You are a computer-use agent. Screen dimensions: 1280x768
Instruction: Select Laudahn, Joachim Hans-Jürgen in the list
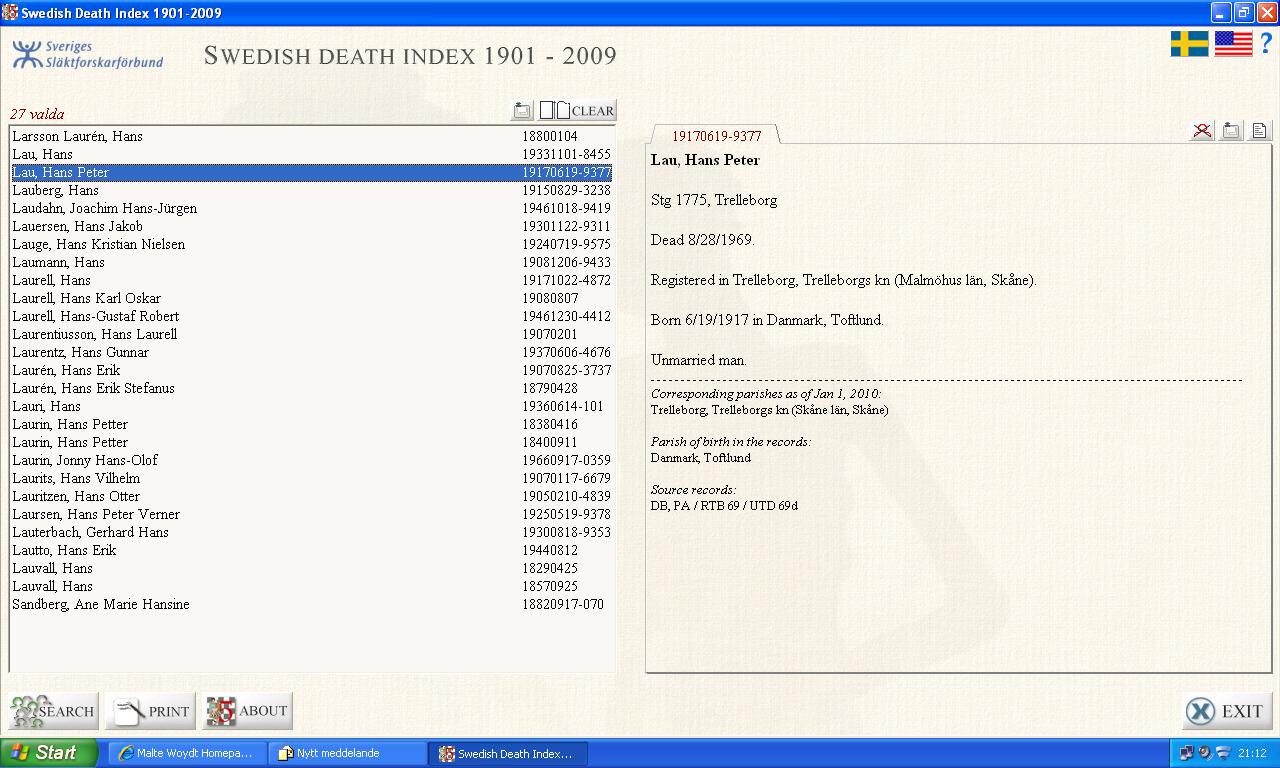point(105,208)
